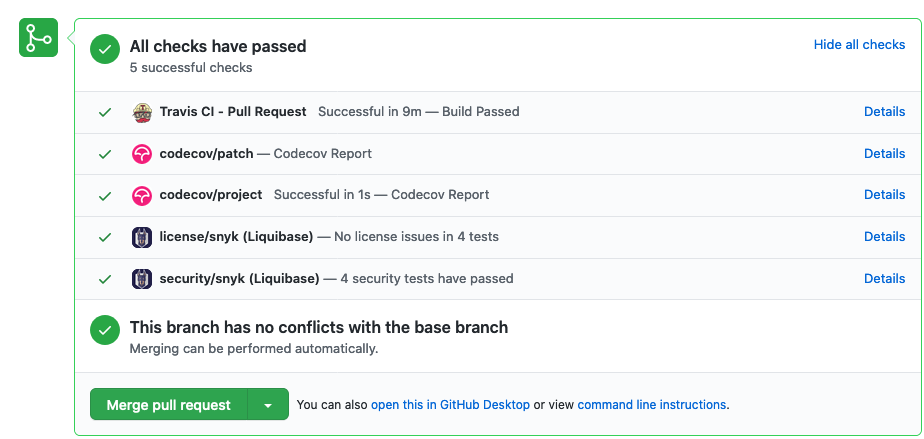This screenshot has width=924, height=439.
Task: Follow the 'open this in GitHub Desktop' link
Action: point(450,405)
